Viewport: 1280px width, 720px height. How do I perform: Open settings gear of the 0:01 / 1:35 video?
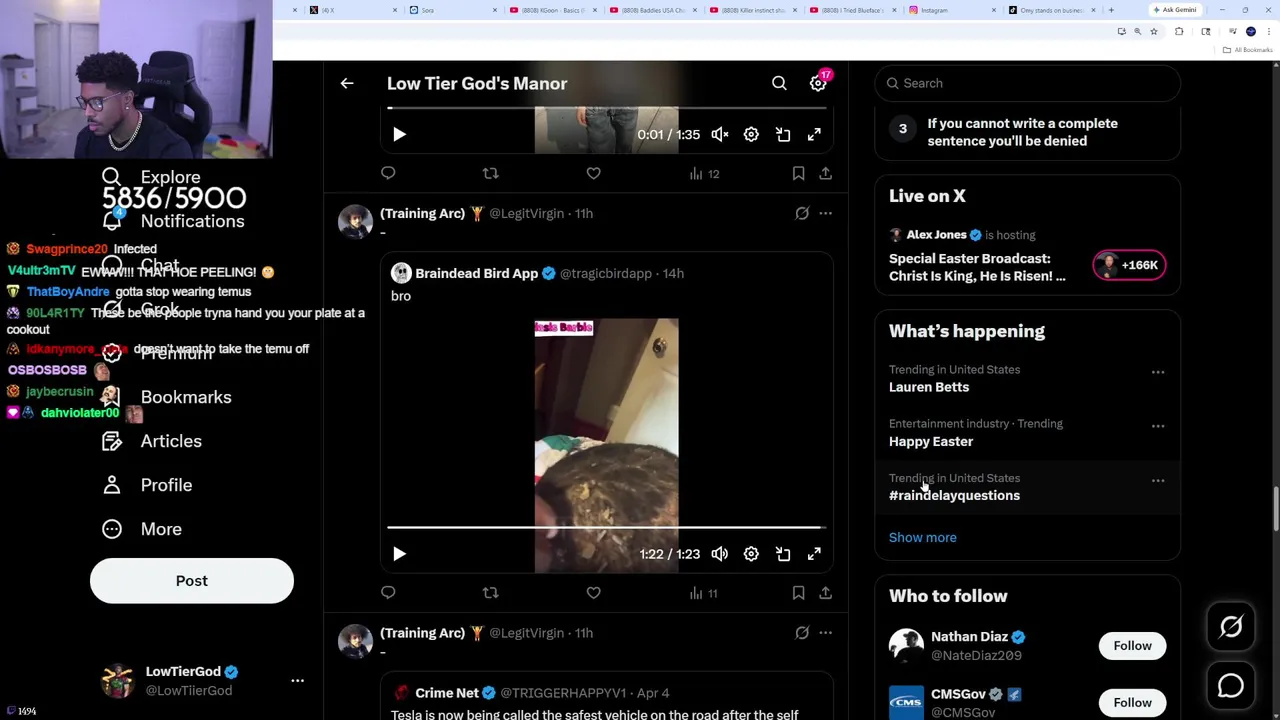pos(751,134)
